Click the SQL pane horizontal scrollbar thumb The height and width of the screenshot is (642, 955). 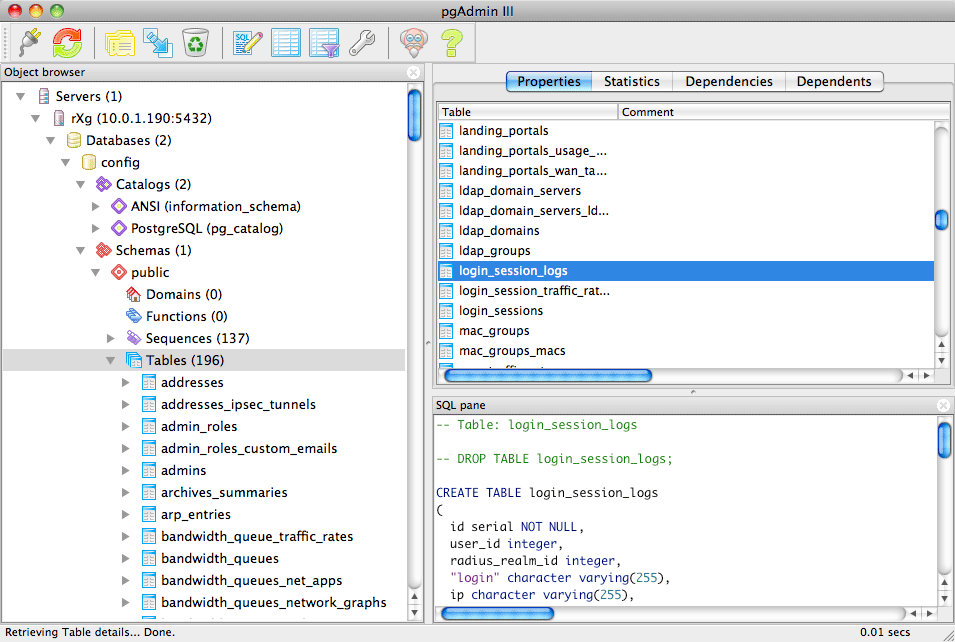497,613
